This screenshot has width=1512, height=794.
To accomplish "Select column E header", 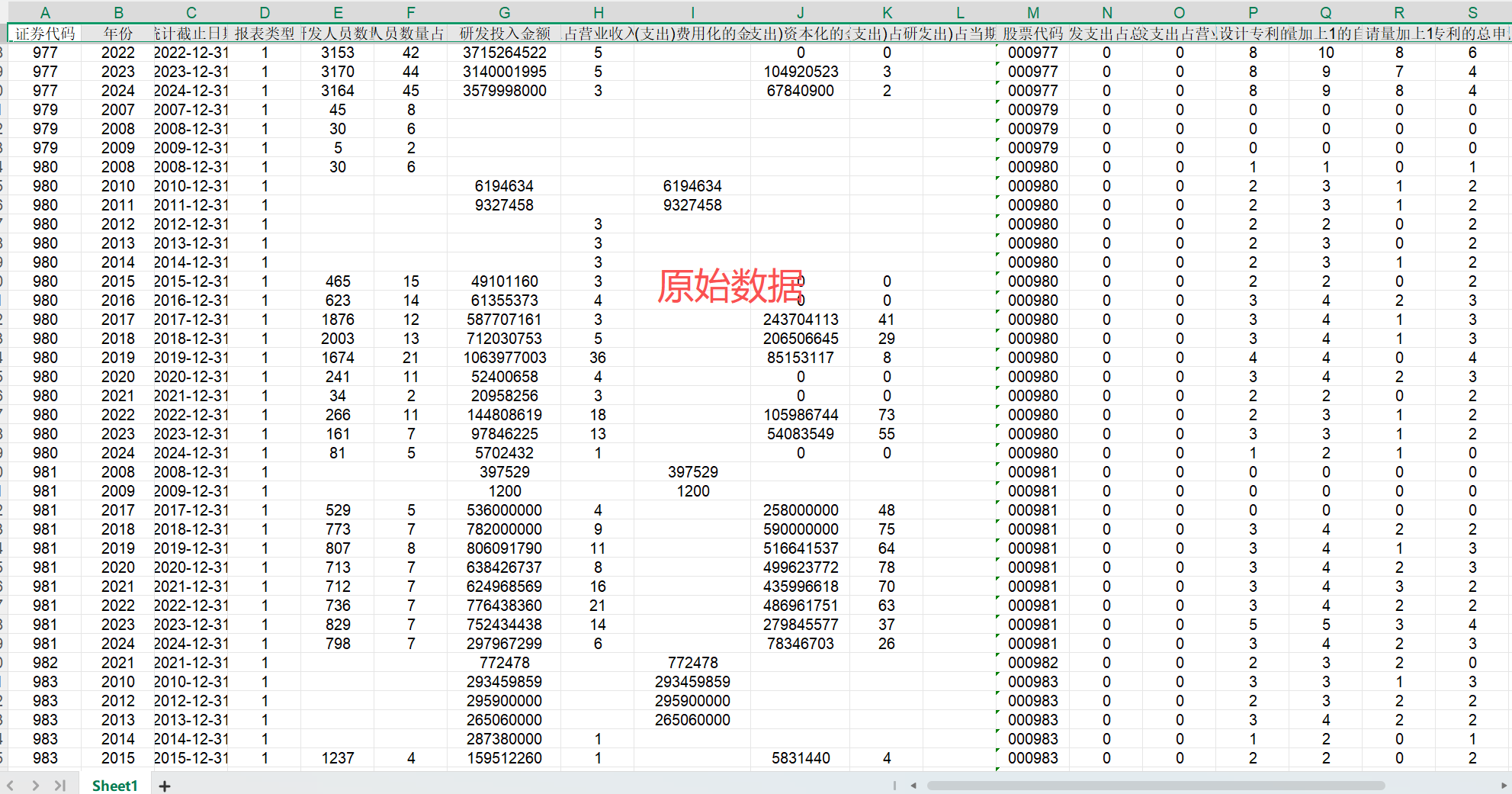I will point(338,12).
